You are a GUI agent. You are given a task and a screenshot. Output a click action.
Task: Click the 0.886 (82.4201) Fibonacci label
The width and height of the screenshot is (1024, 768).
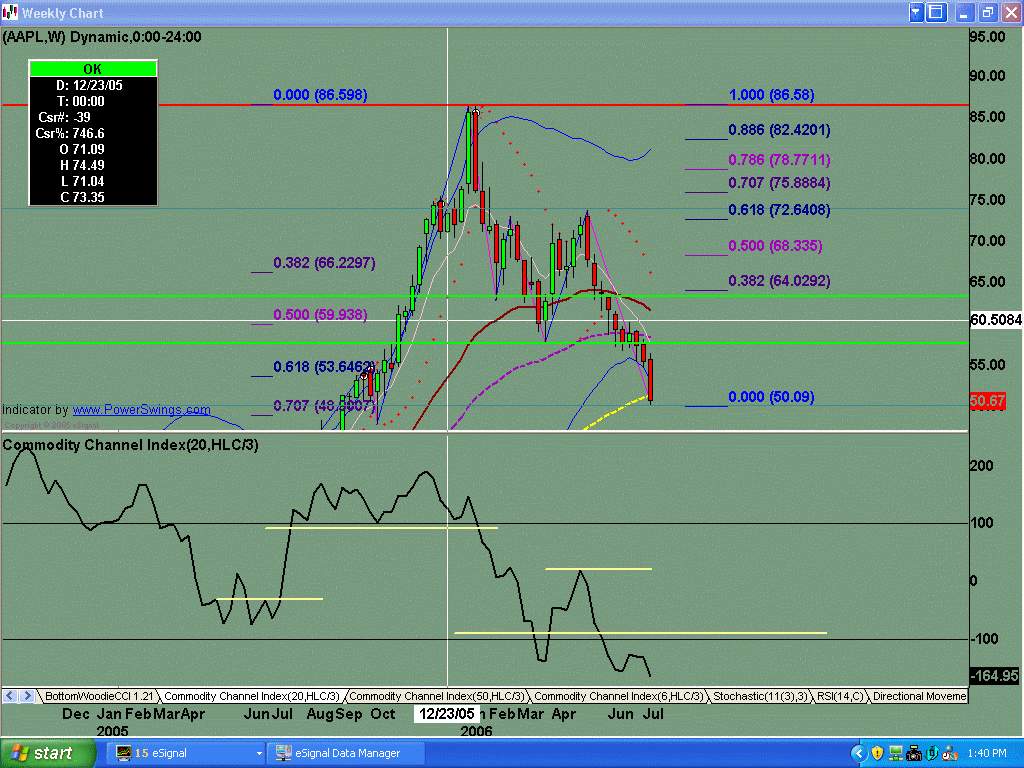point(779,130)
